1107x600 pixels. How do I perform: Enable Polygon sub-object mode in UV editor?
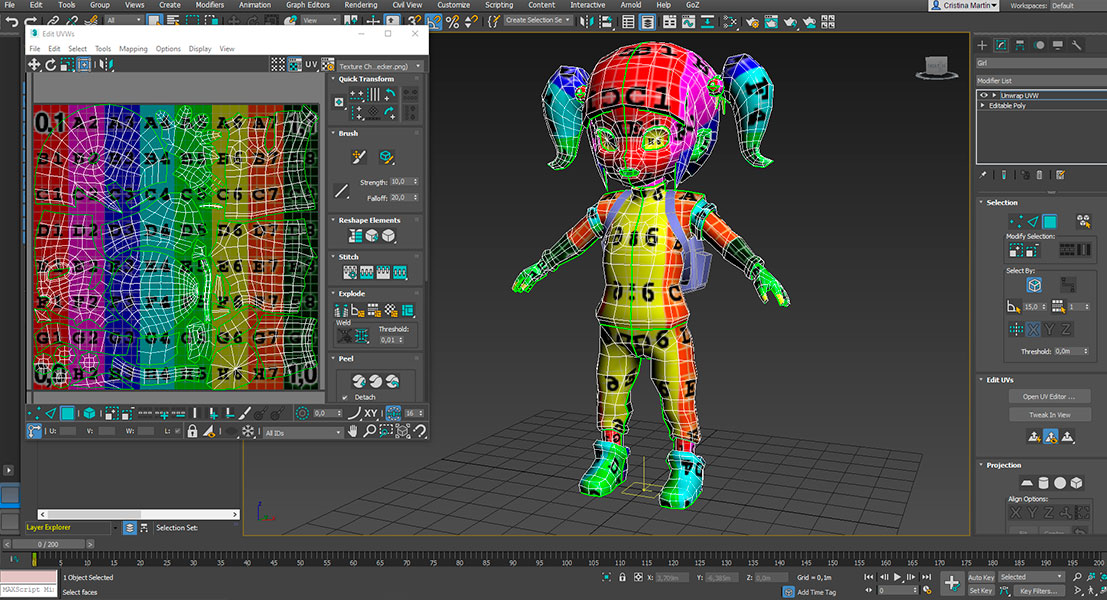[x=67, y=413]
